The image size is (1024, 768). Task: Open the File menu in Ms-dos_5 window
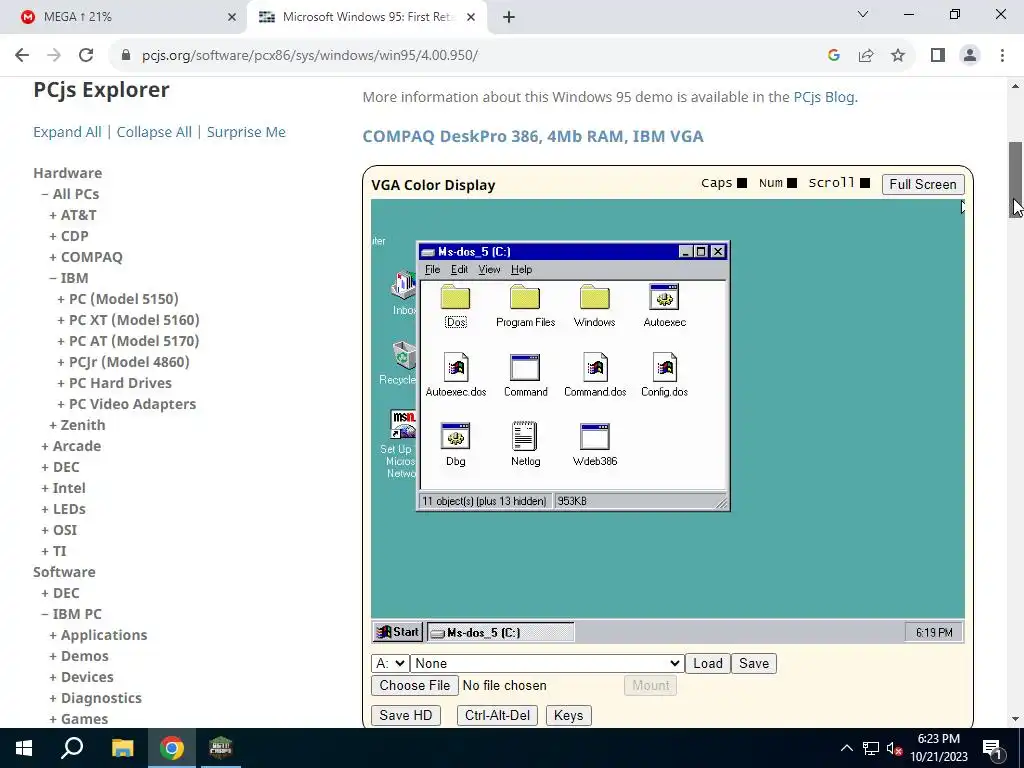click(432, 269)
